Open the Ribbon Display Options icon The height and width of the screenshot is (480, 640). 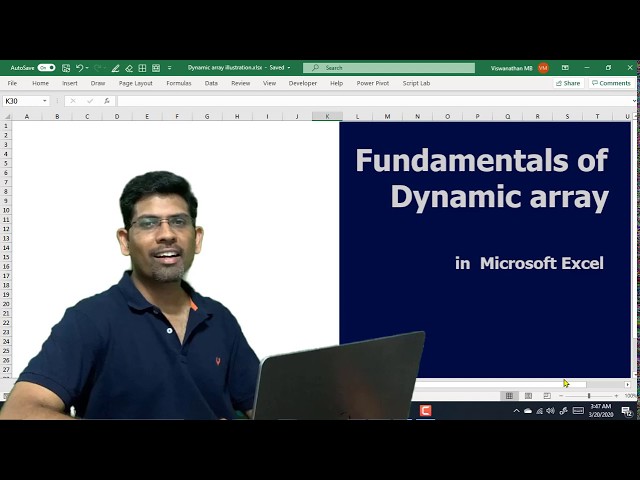(x=565, y=68)
